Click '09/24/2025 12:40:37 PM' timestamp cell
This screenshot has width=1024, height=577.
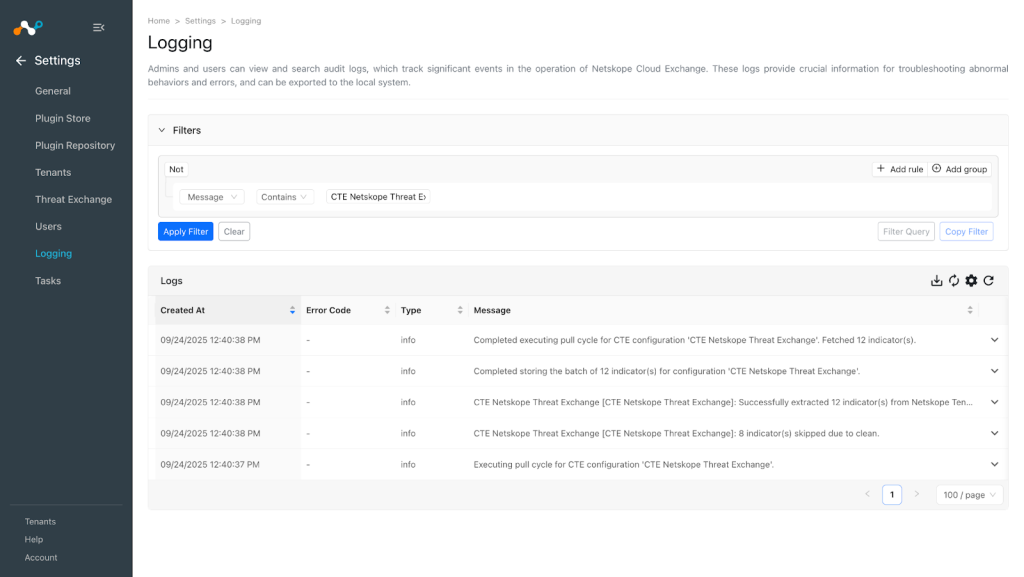pos(210,465)
